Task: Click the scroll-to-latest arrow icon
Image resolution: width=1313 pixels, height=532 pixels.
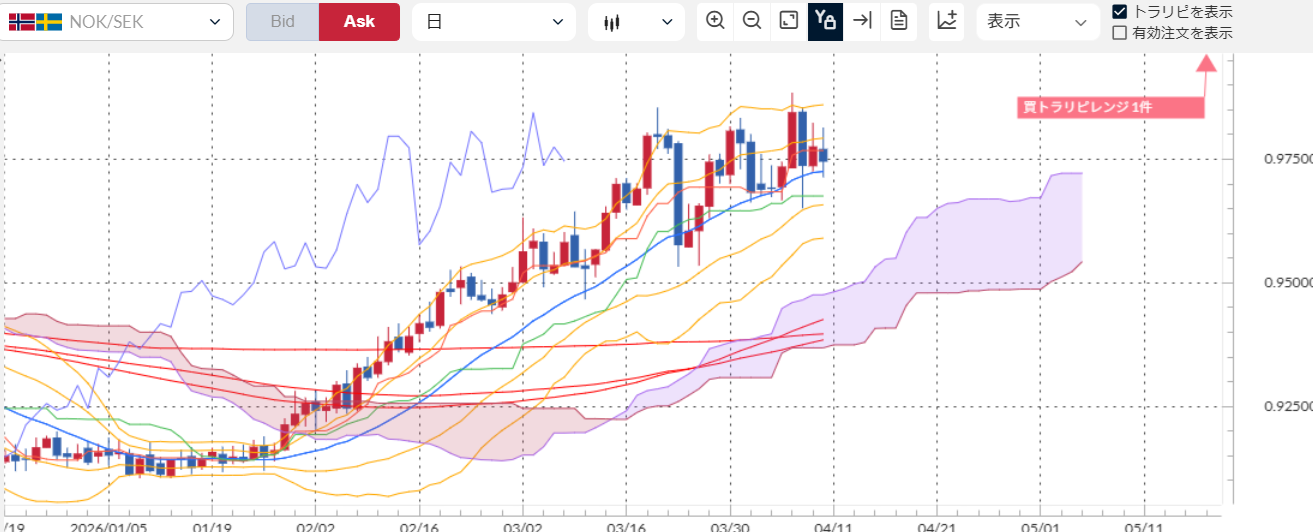Action: click(862, 21)
